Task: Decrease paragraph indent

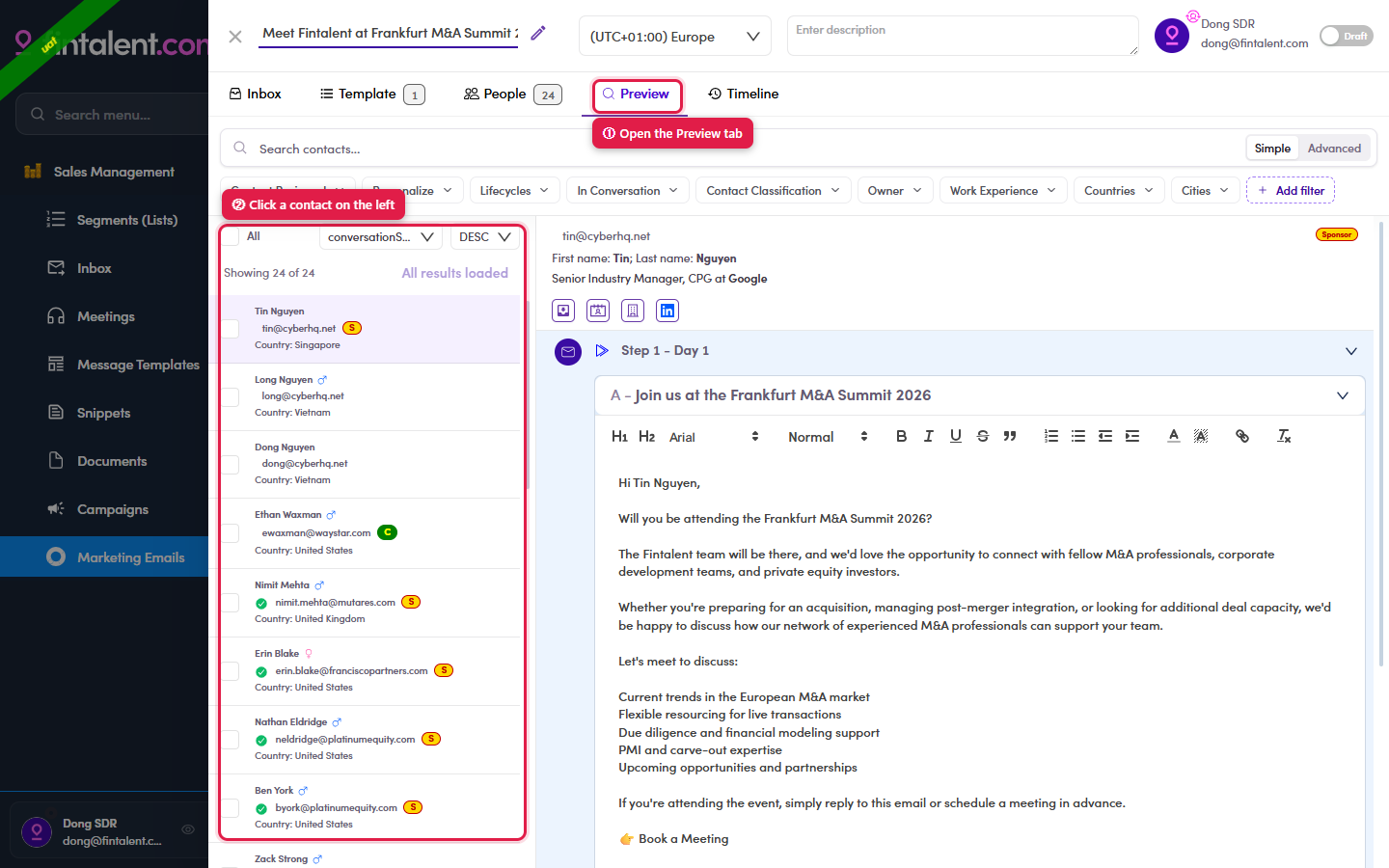Action: tap(1104, 436)
